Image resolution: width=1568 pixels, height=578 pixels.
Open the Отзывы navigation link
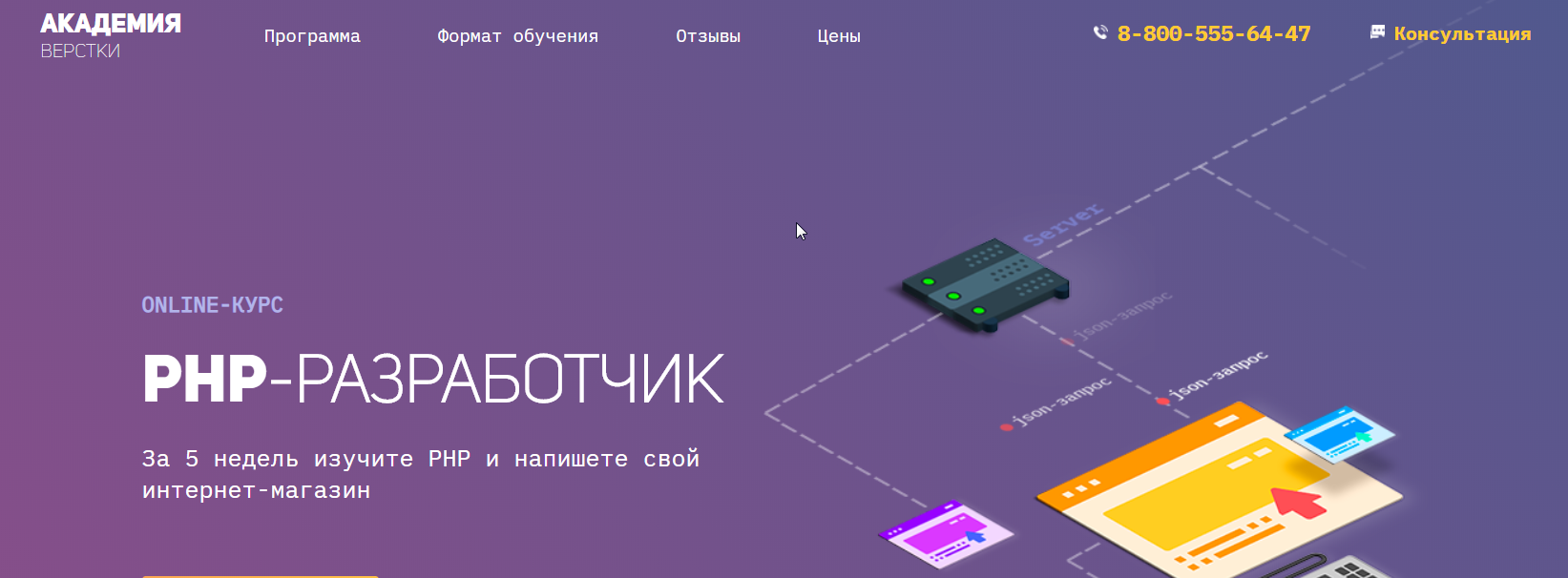(x=707, y=36)
